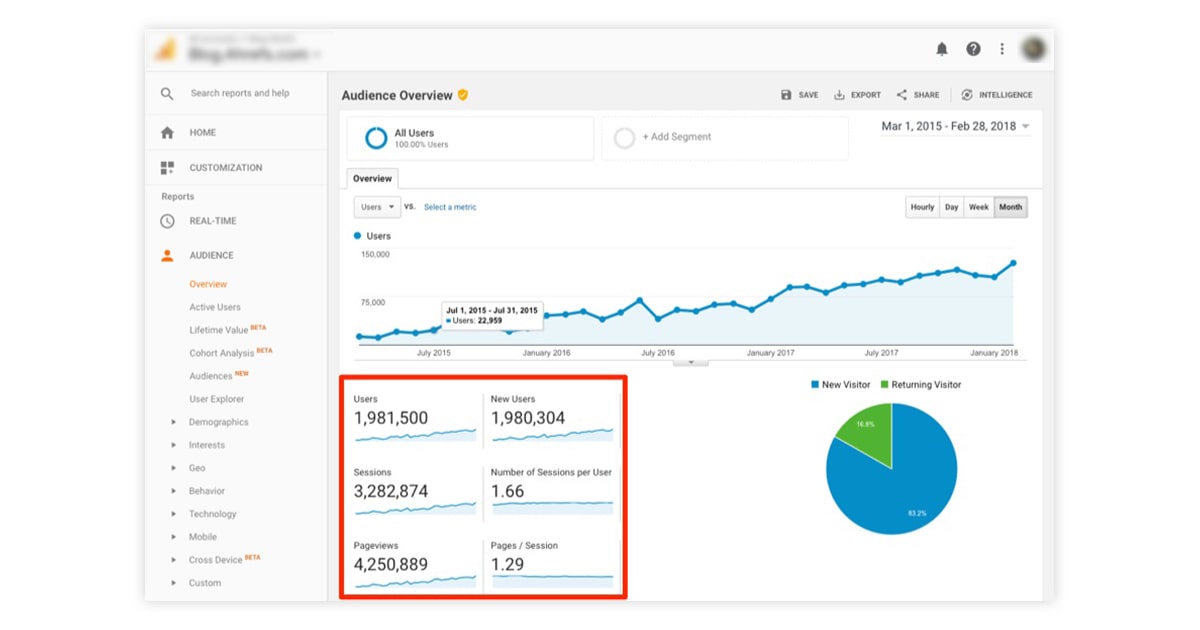This screenshot has width=1200, height=630.
Task: Open Customization dashboard icon
Action: (167, 168)
